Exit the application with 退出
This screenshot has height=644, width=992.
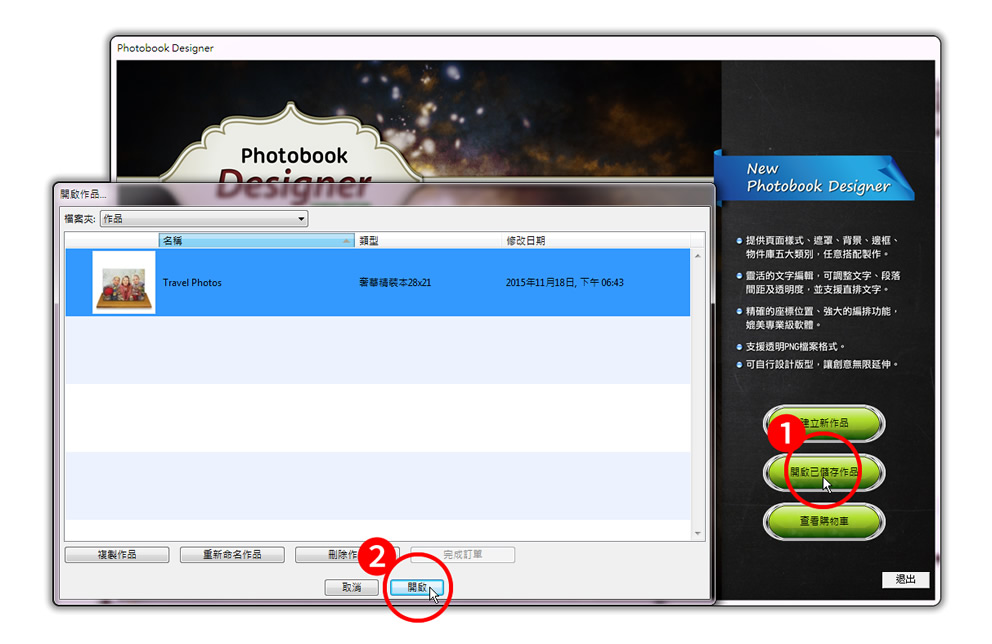coord(905,580)
